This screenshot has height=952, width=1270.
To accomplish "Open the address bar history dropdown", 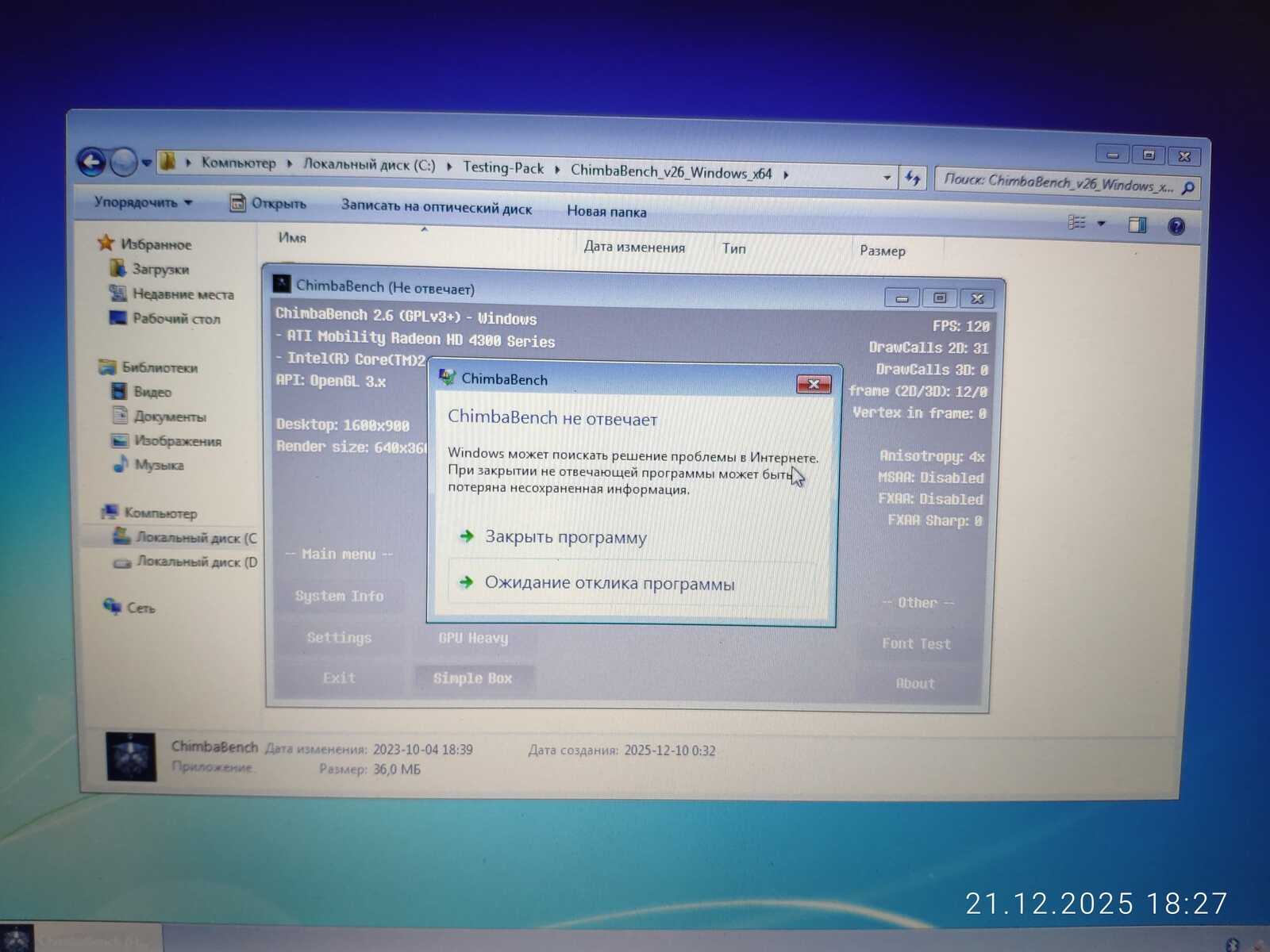I will (x=887, y=177).
